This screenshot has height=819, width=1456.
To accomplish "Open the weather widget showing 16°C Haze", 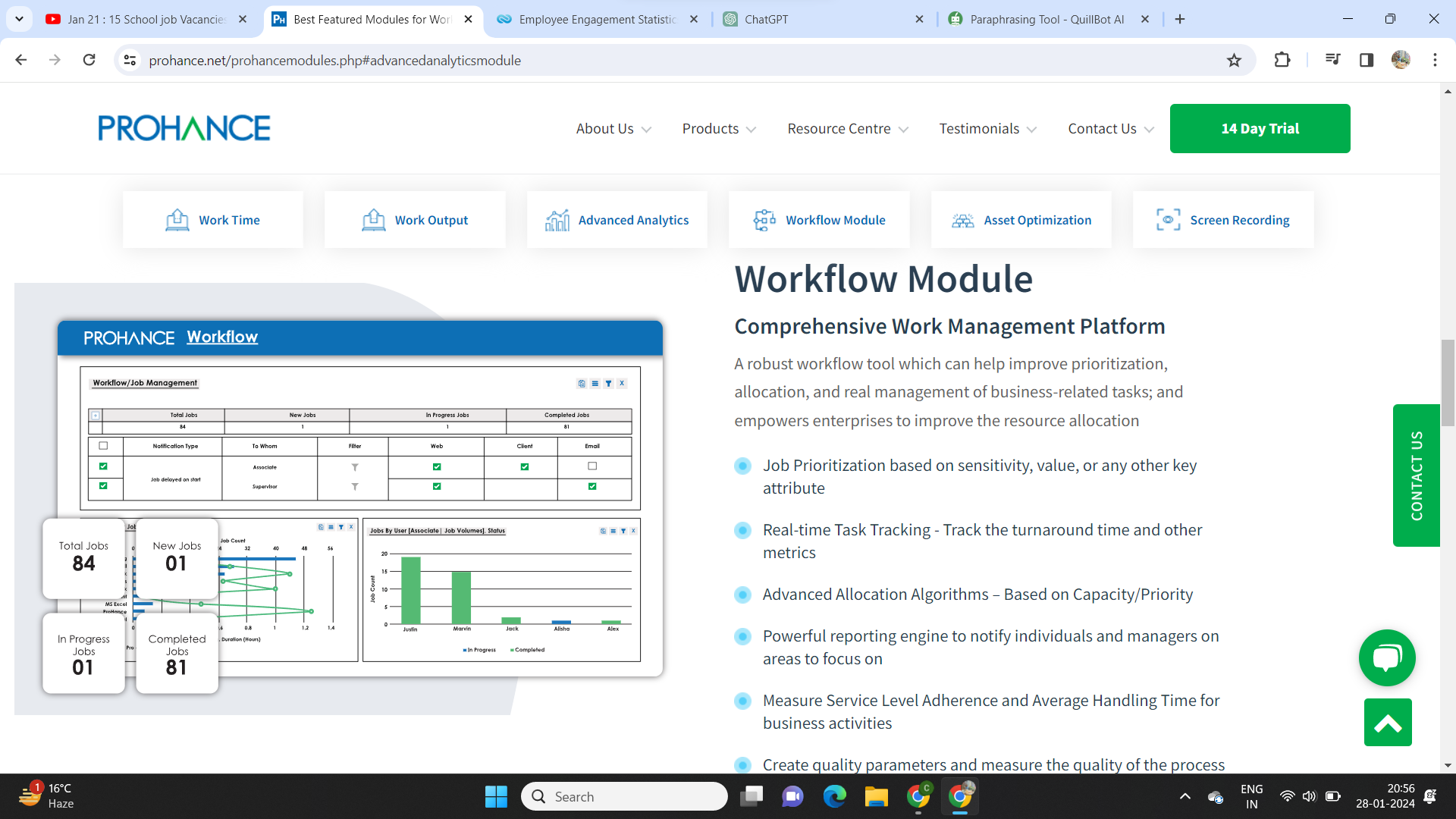I will (47, 796).
